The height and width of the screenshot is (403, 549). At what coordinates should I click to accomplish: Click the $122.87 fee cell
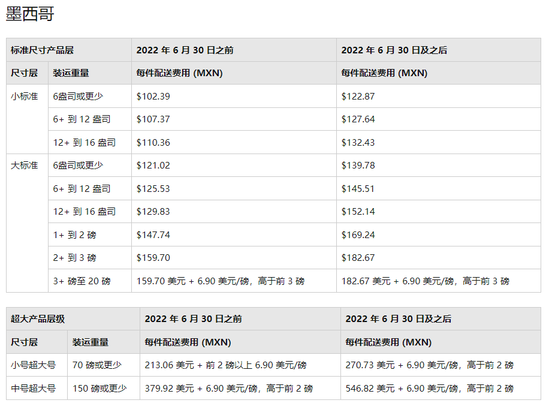tap(439, 96)
